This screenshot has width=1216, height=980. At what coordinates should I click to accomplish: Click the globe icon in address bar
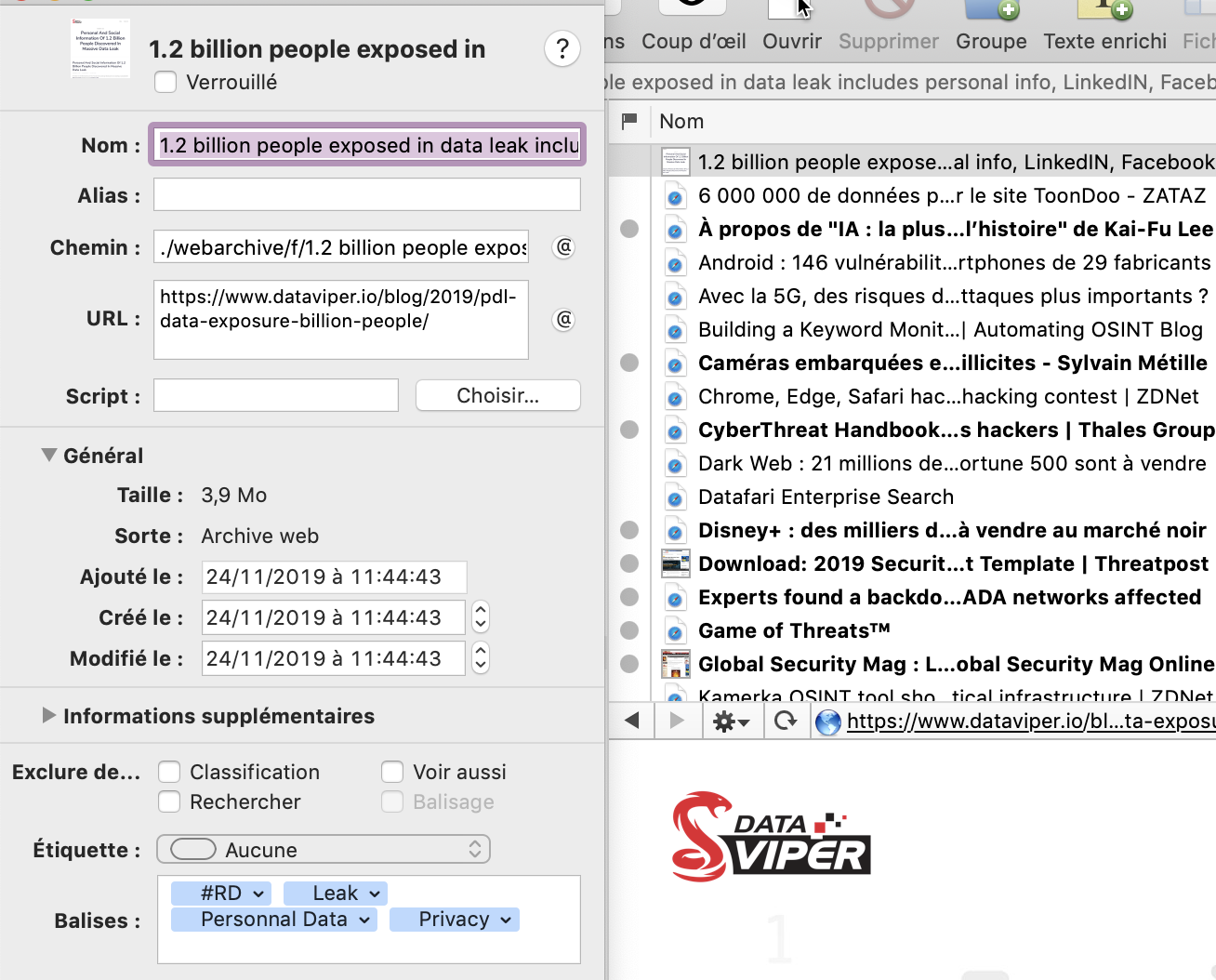pyautogui.click(x=827, y=722)
